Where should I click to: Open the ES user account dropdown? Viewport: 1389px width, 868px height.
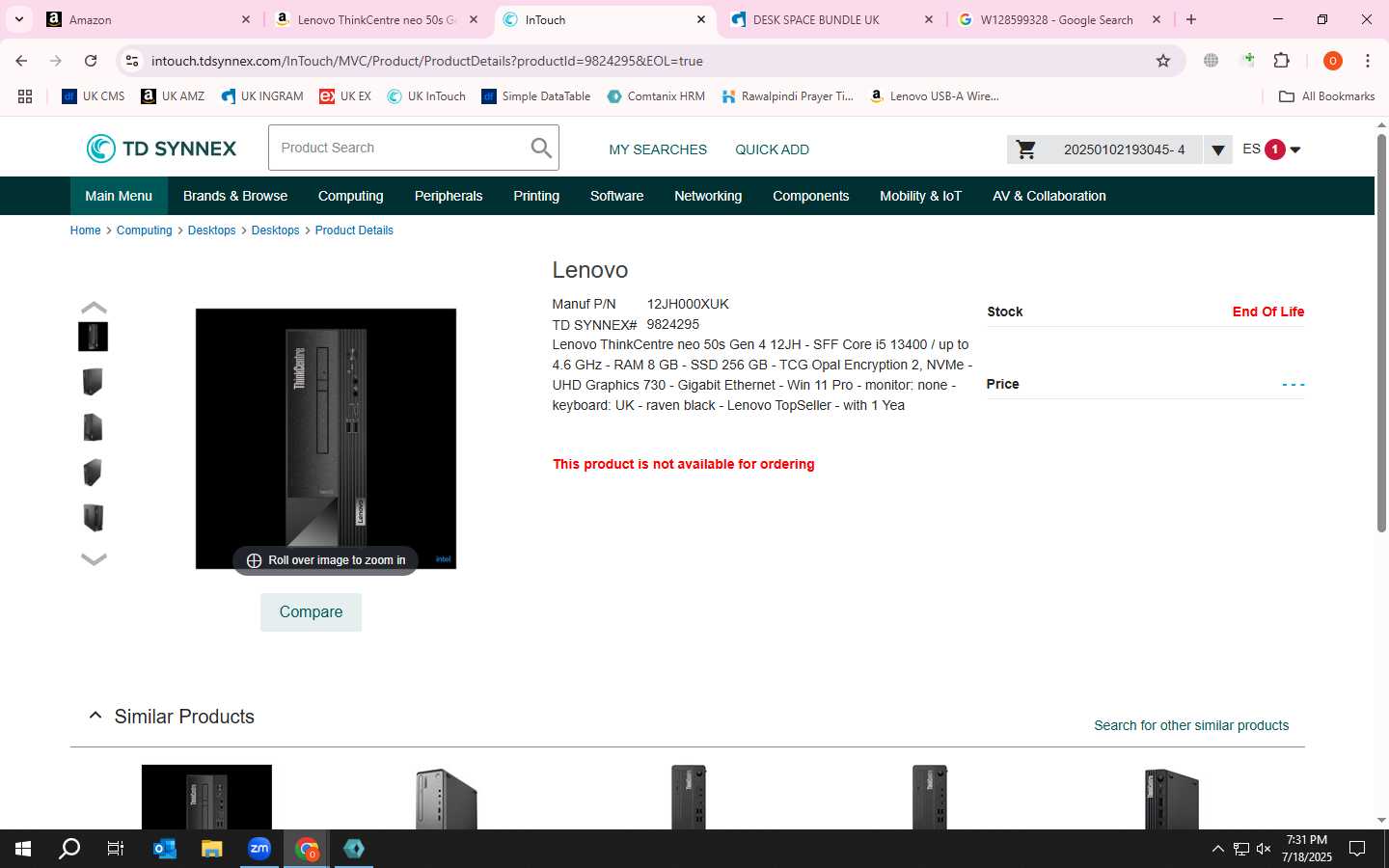click(x=1271, y=149)
